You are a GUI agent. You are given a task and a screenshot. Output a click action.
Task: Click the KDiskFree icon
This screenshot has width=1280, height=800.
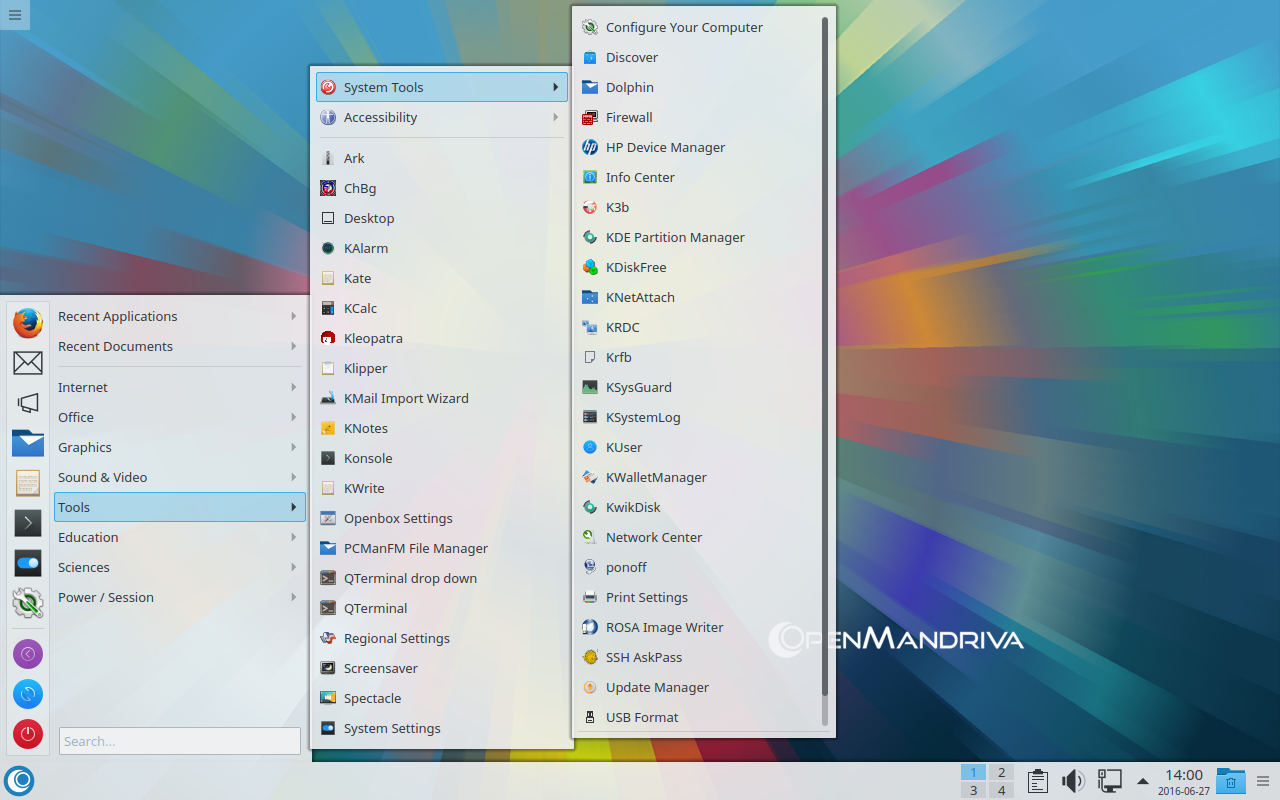pyautogui.click(x=590, y=267)
